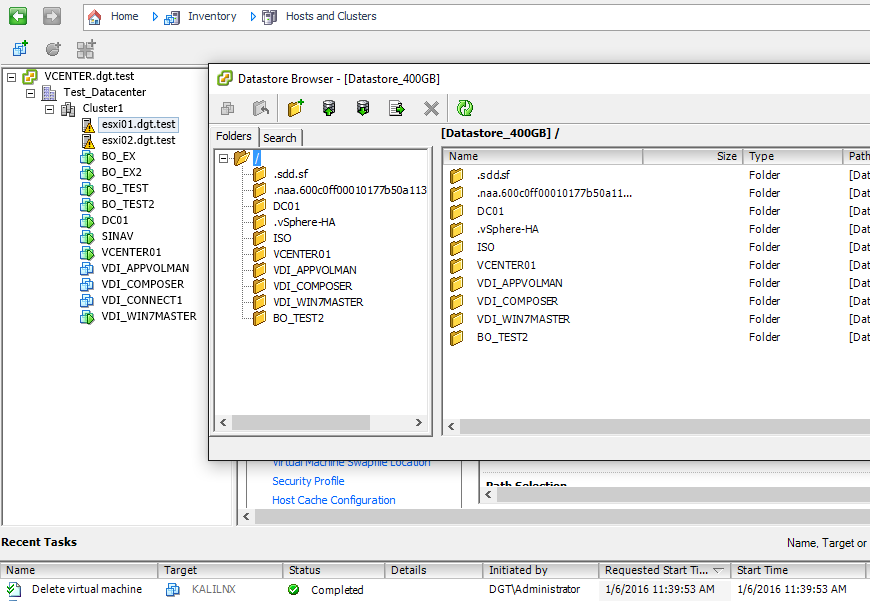Delete selected item with X icon
870x601 pixels.
tap(431, 108)
